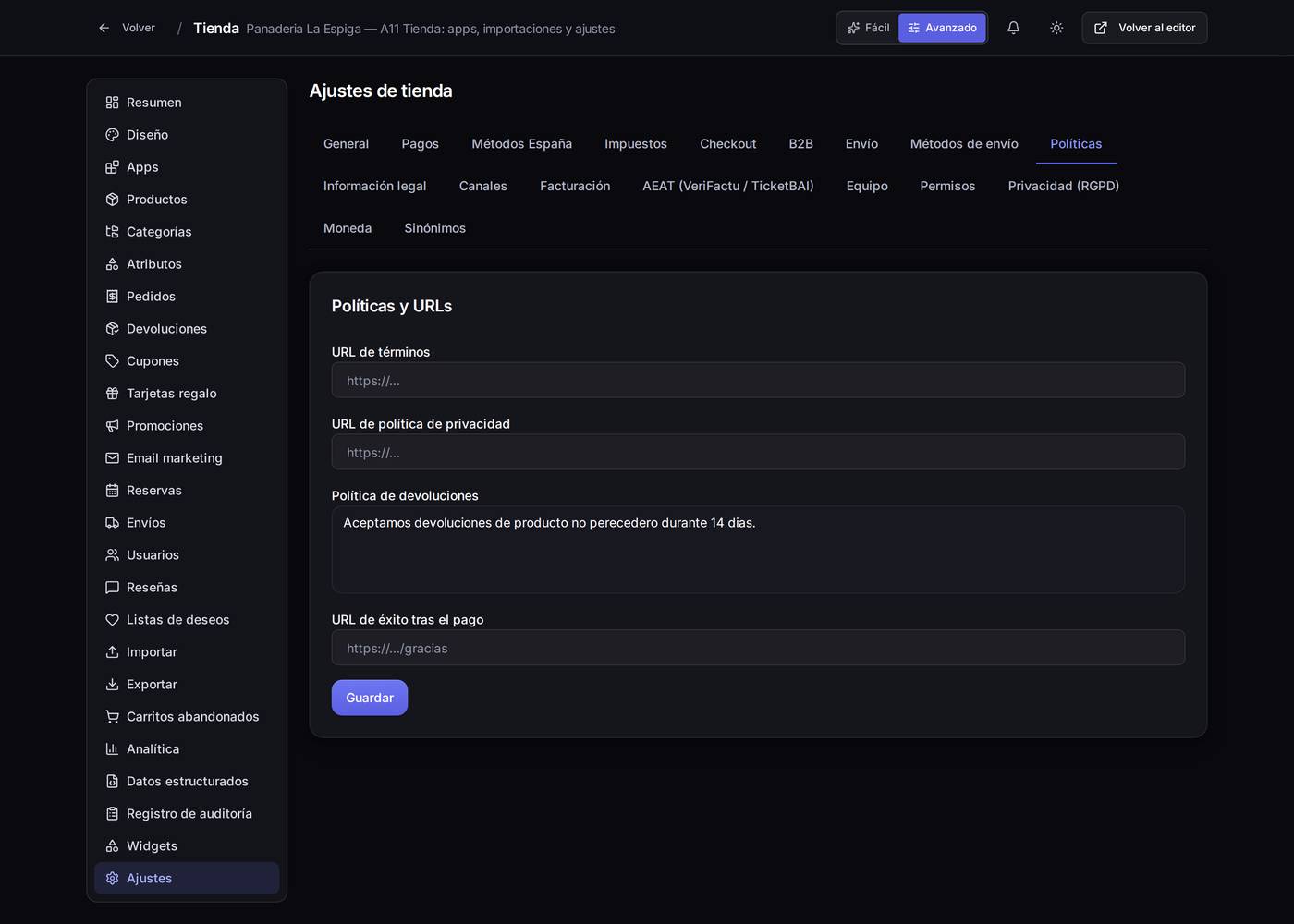The image size is (1294, 924).
Task: Toggle light theme sun icon
Action: tap(1056, 28)
